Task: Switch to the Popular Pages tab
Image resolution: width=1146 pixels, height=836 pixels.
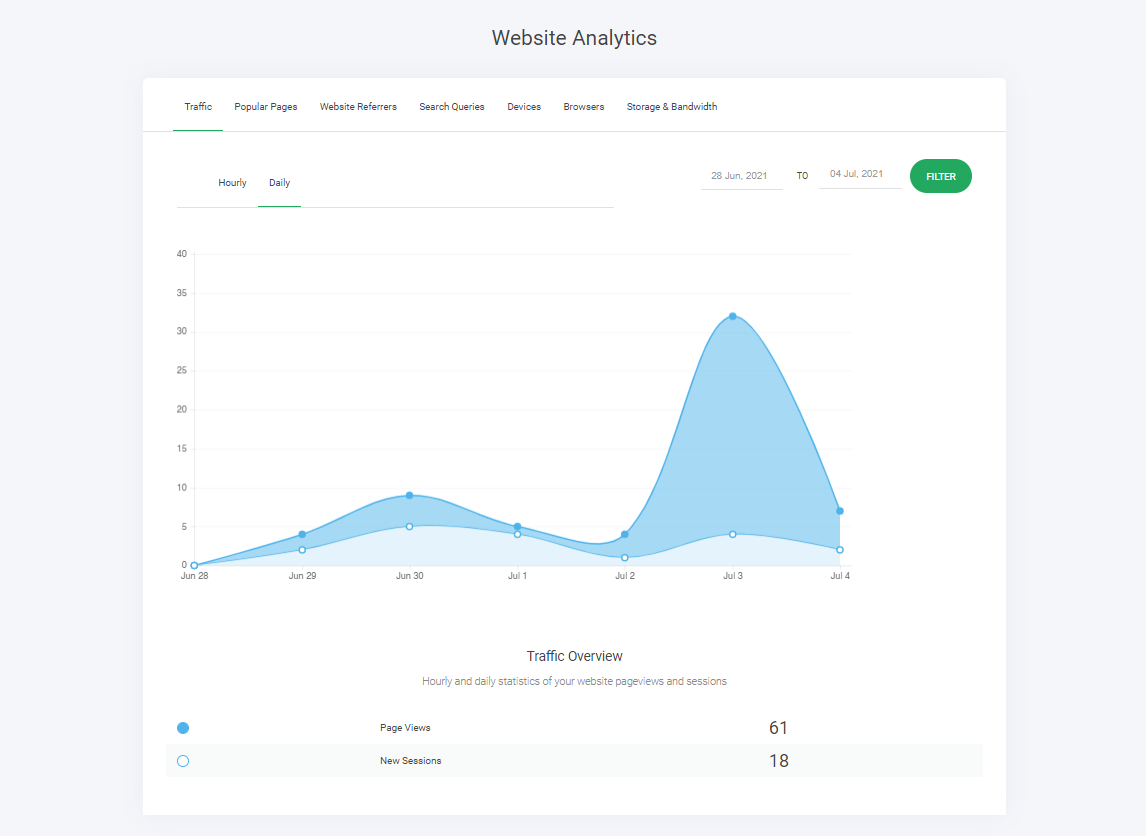Action: pyautogui.click(x=265, y=106)
